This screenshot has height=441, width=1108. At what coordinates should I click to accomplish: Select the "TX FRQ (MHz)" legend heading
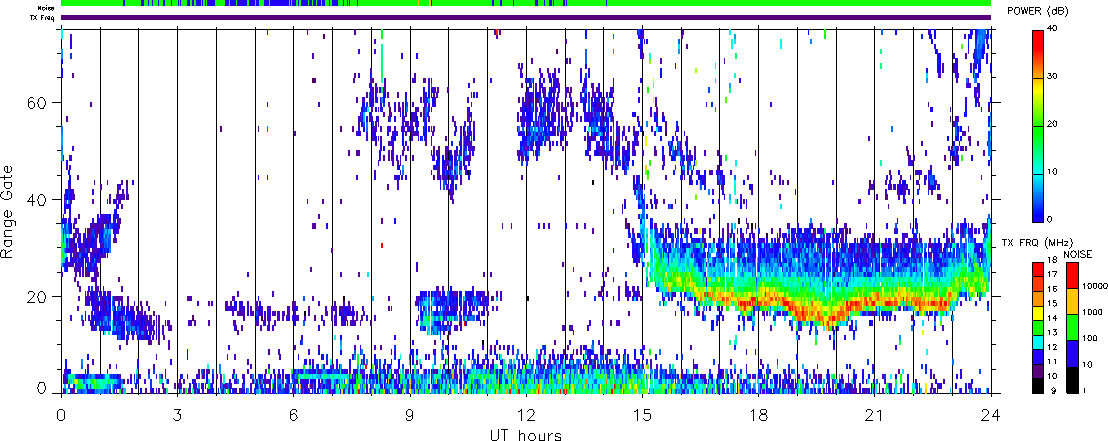click(x=1039, y=243)
